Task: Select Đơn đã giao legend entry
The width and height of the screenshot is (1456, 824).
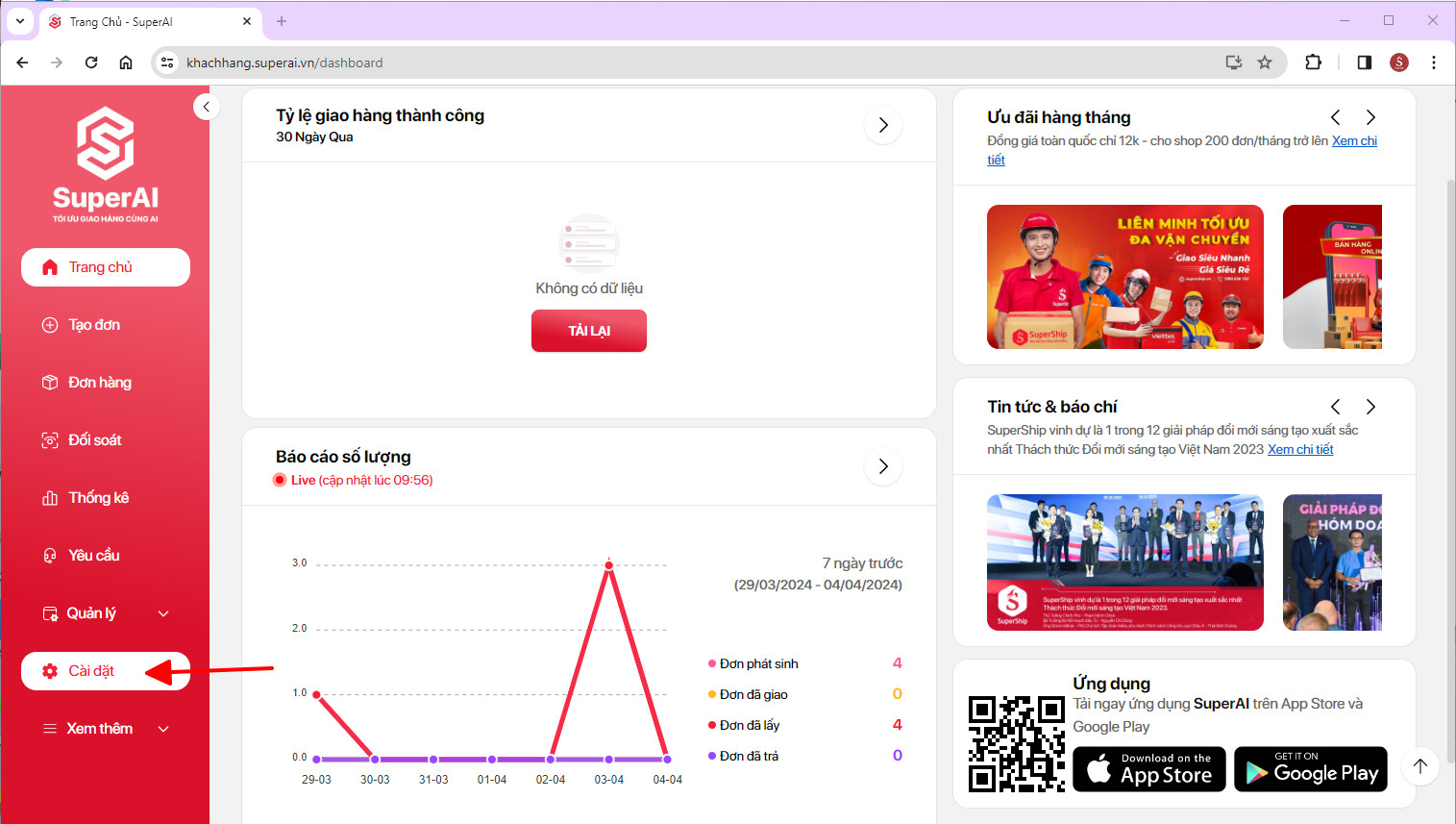Action: pyautogui.click(x=748, y=694)
